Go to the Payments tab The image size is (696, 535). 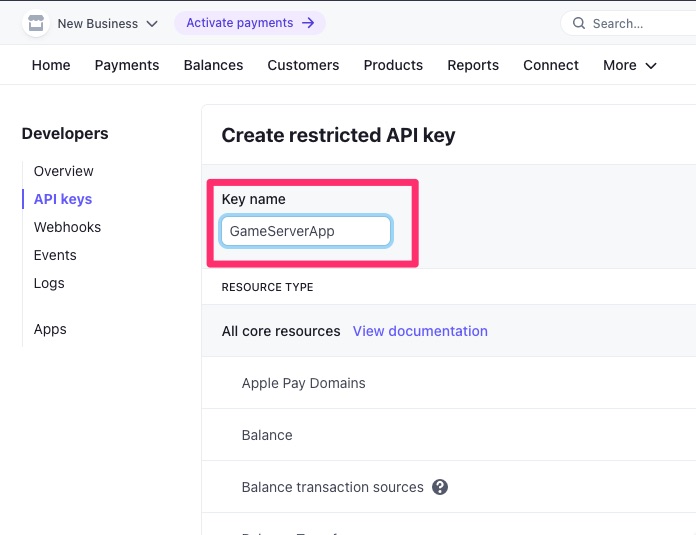click(x=127, y=65)
